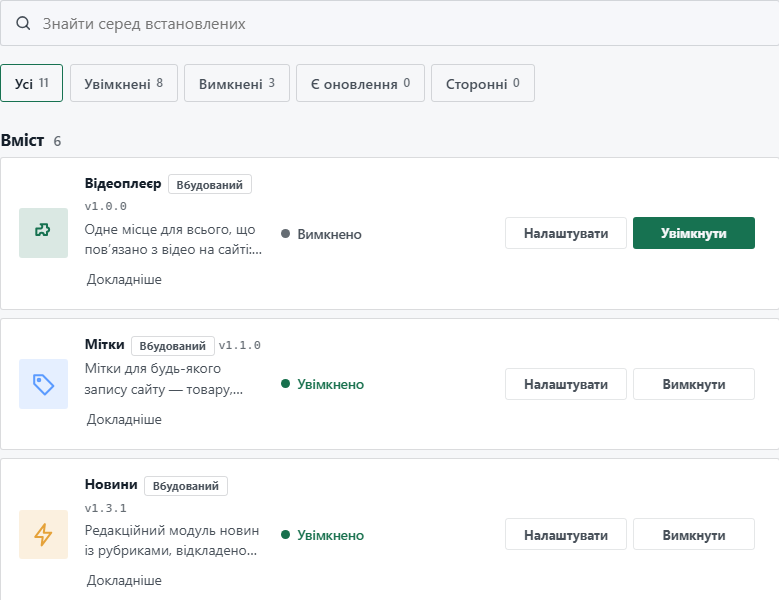The image size is (779, 600).
Task: Switch to the Увімкнені 8 tab
Action: [124, 83]
